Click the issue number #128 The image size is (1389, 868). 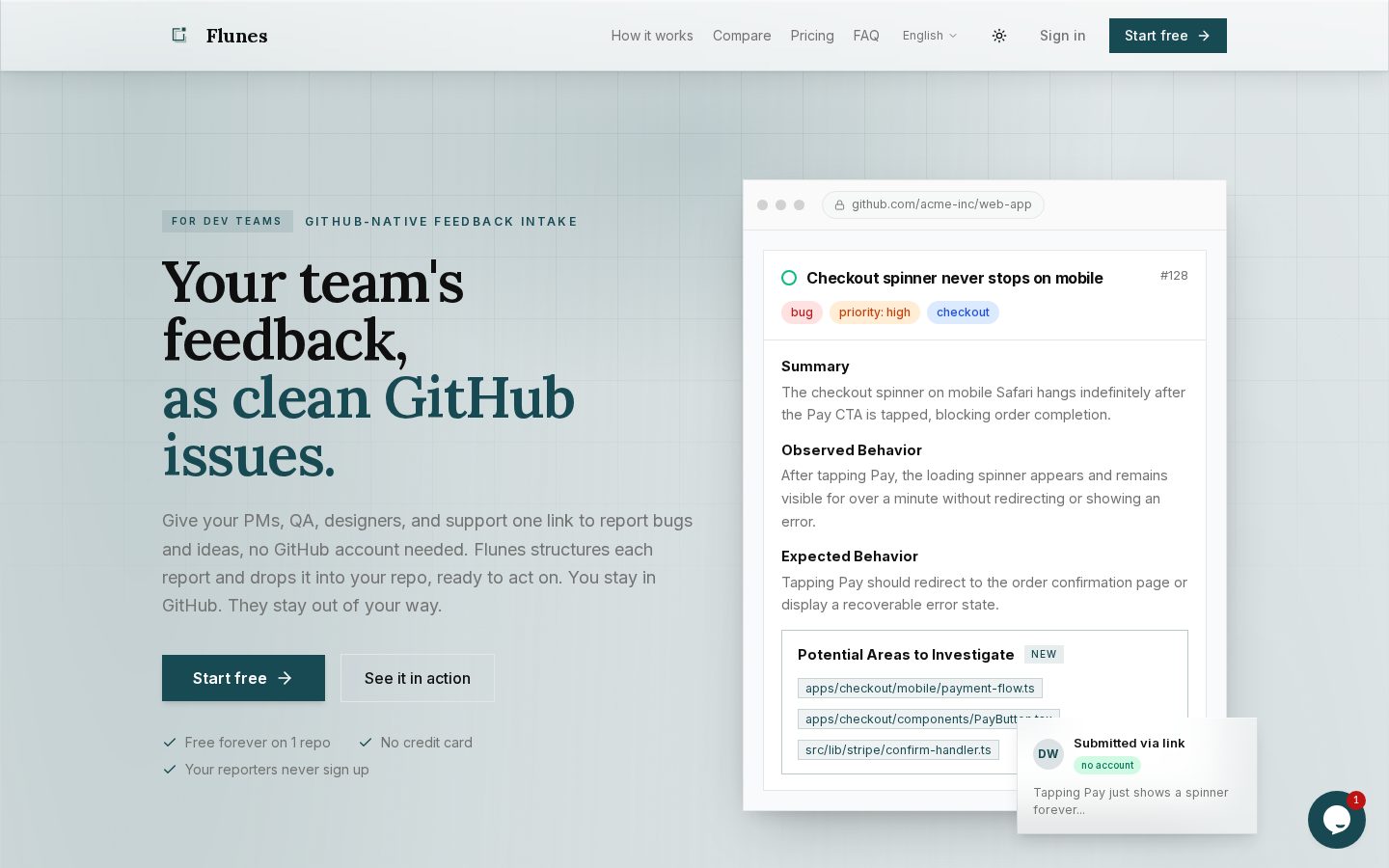click(1174, 276)
